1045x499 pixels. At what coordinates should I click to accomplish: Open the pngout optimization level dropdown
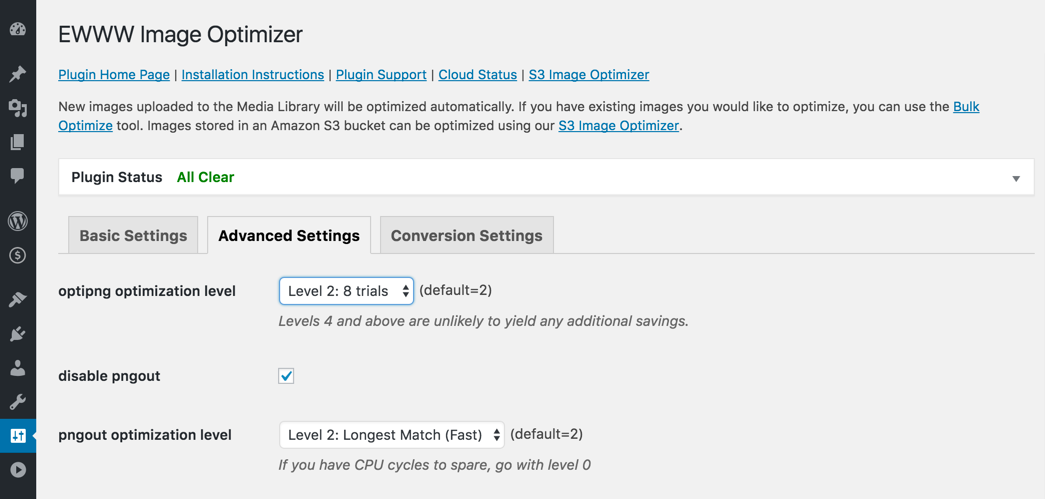(x=391, y=435)
